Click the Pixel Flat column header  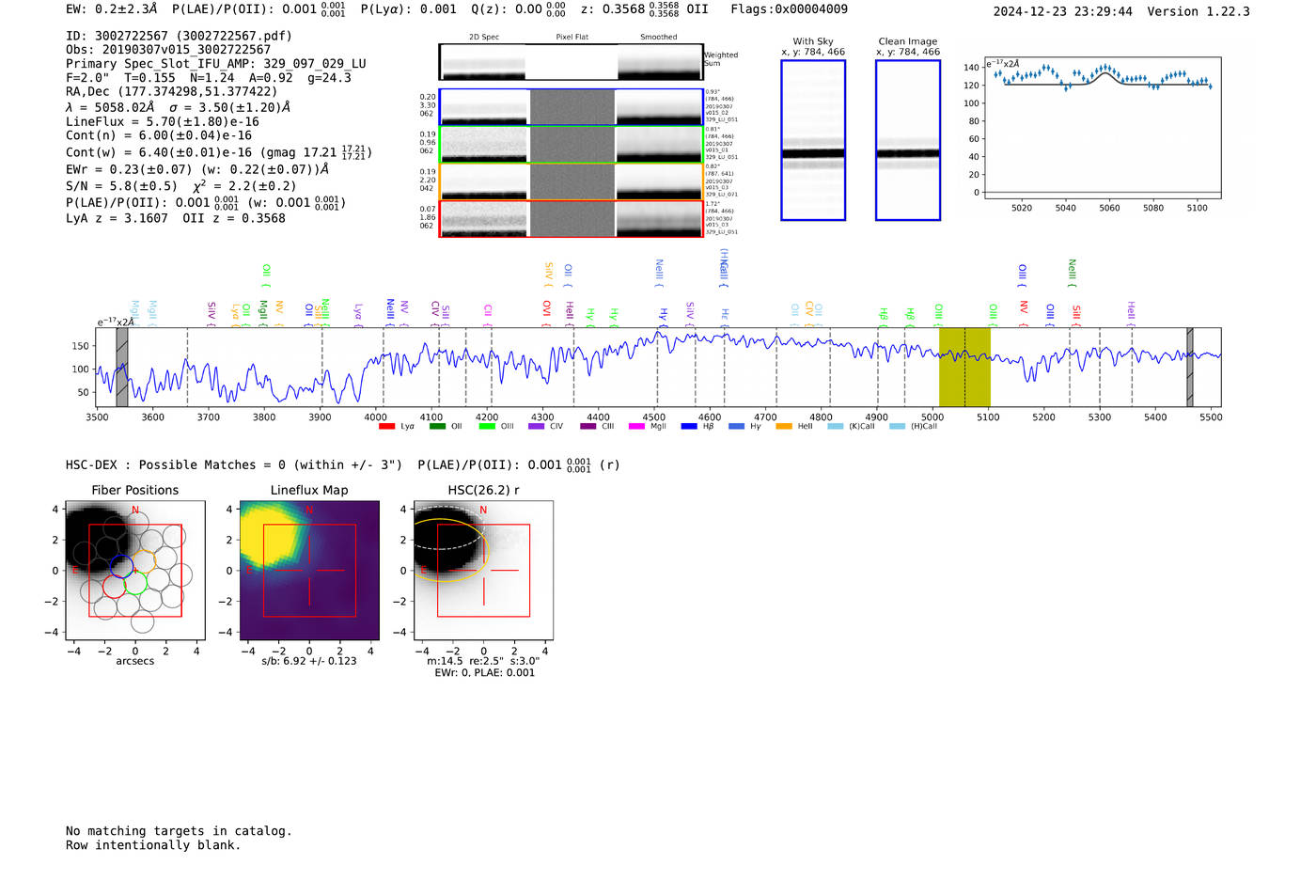pos(572,37)
